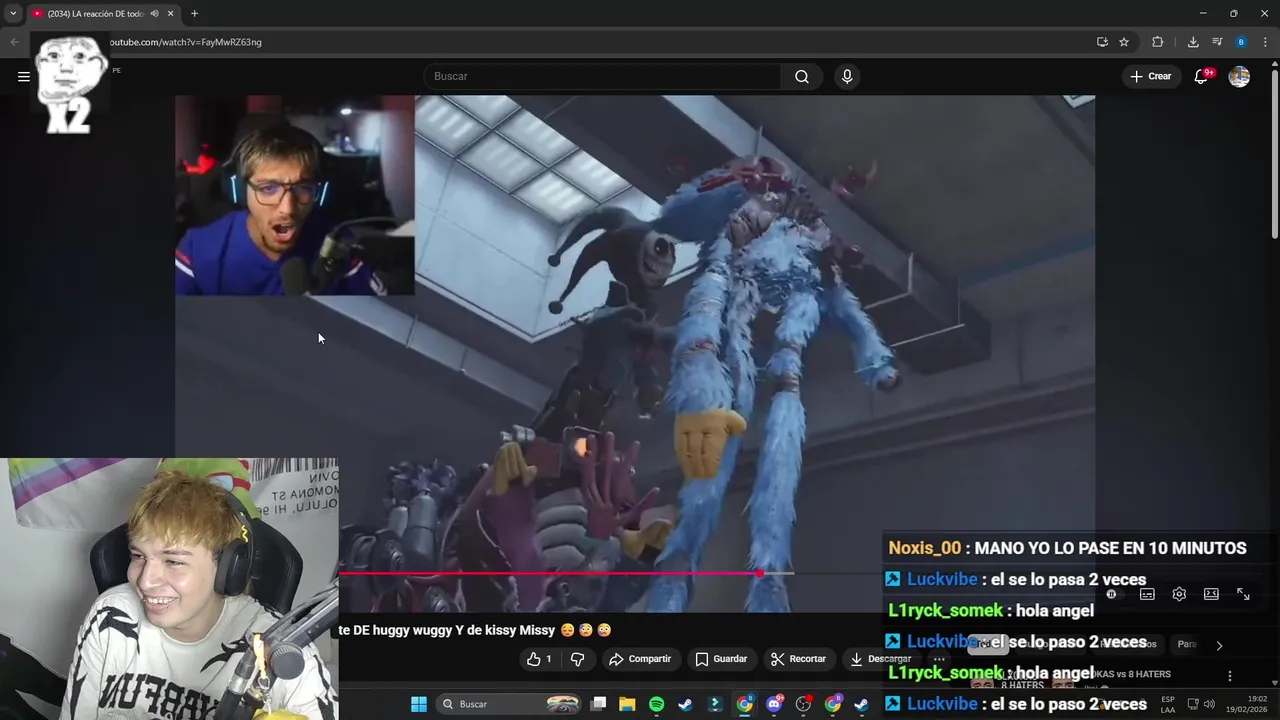Click the Crear button
Viewport: 1280px width, 720px height.
click(1151, 76)
